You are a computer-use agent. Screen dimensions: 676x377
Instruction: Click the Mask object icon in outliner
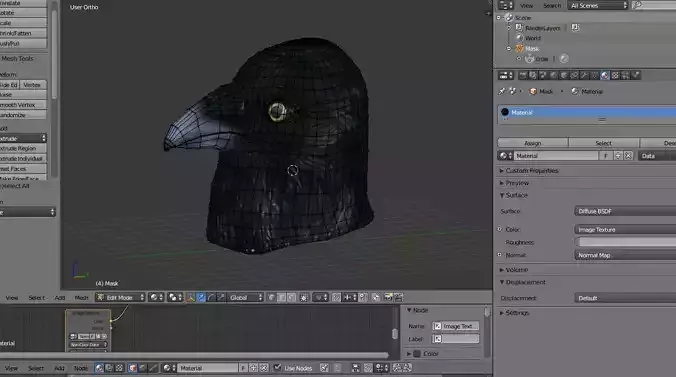pyautogui.click(x=520, y=48)
